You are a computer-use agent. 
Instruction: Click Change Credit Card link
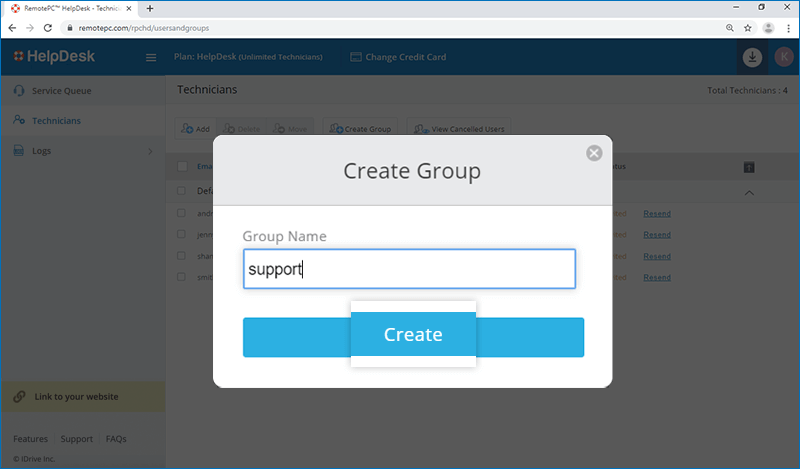pos(397,57)
